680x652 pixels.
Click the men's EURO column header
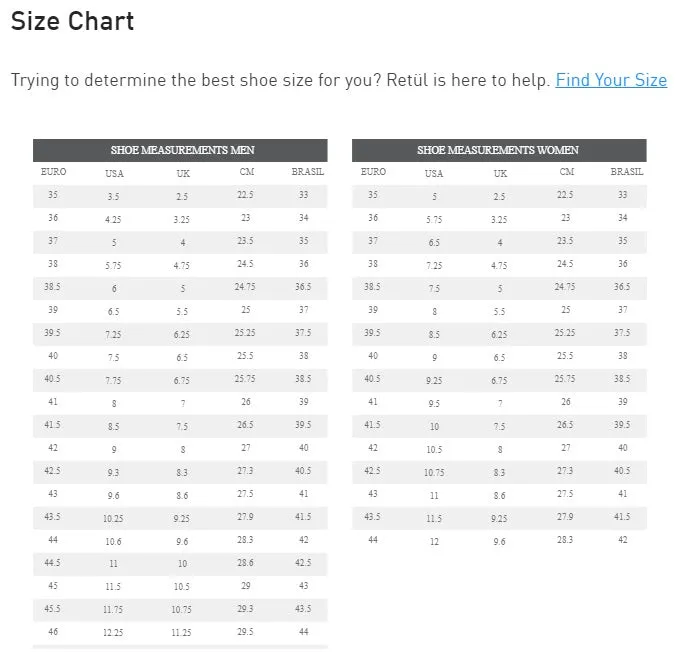pyautogui.click(x=53, y=172)
